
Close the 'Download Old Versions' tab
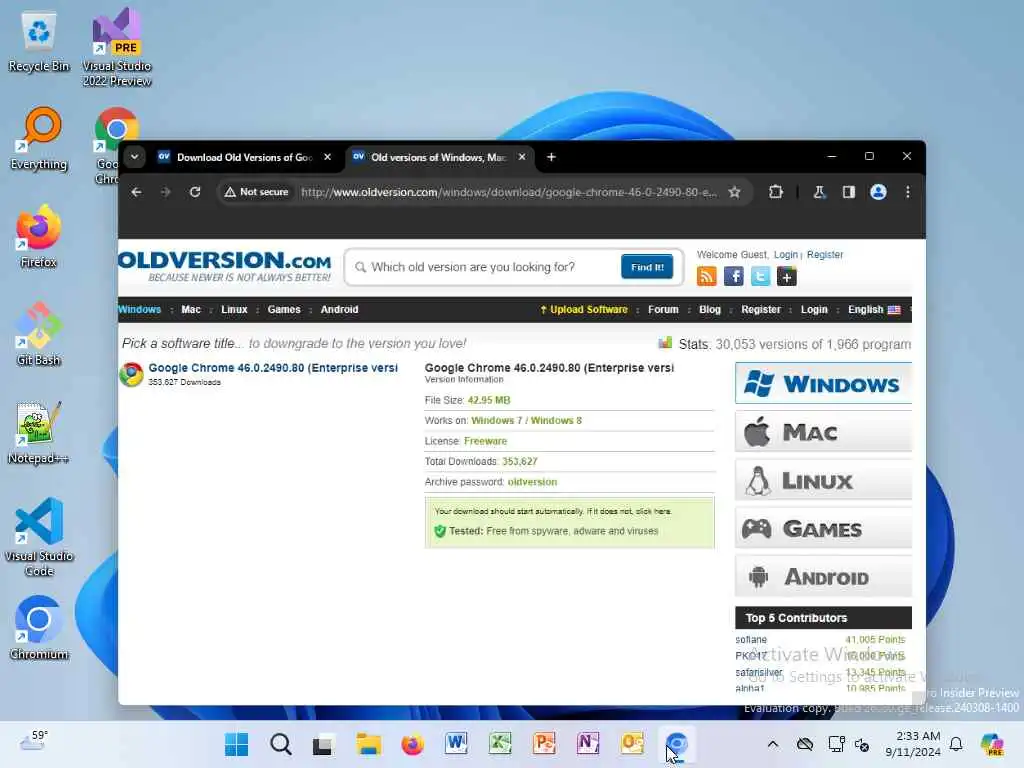[x=327, y=157]
